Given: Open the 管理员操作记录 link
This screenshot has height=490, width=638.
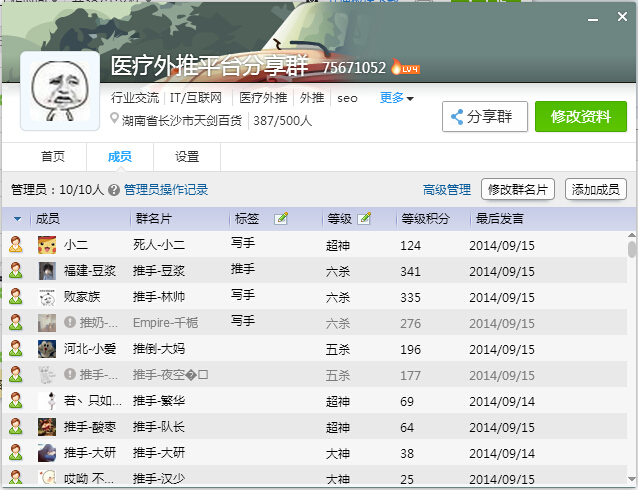Looking at the screenshot, I should coord(166,189).
